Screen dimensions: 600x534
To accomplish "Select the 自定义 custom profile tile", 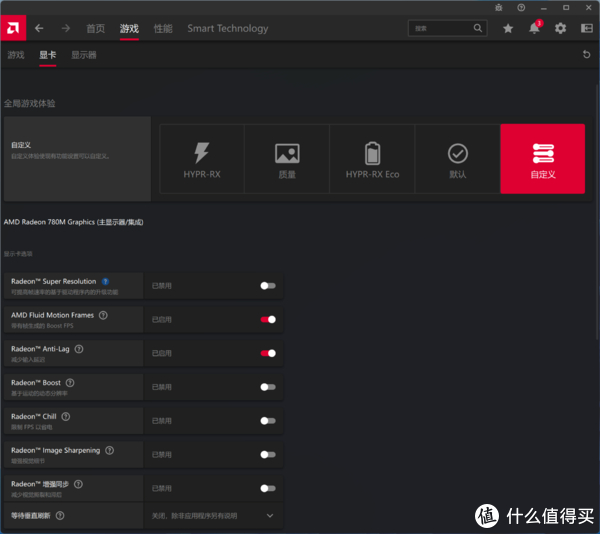I will [543, 159].
